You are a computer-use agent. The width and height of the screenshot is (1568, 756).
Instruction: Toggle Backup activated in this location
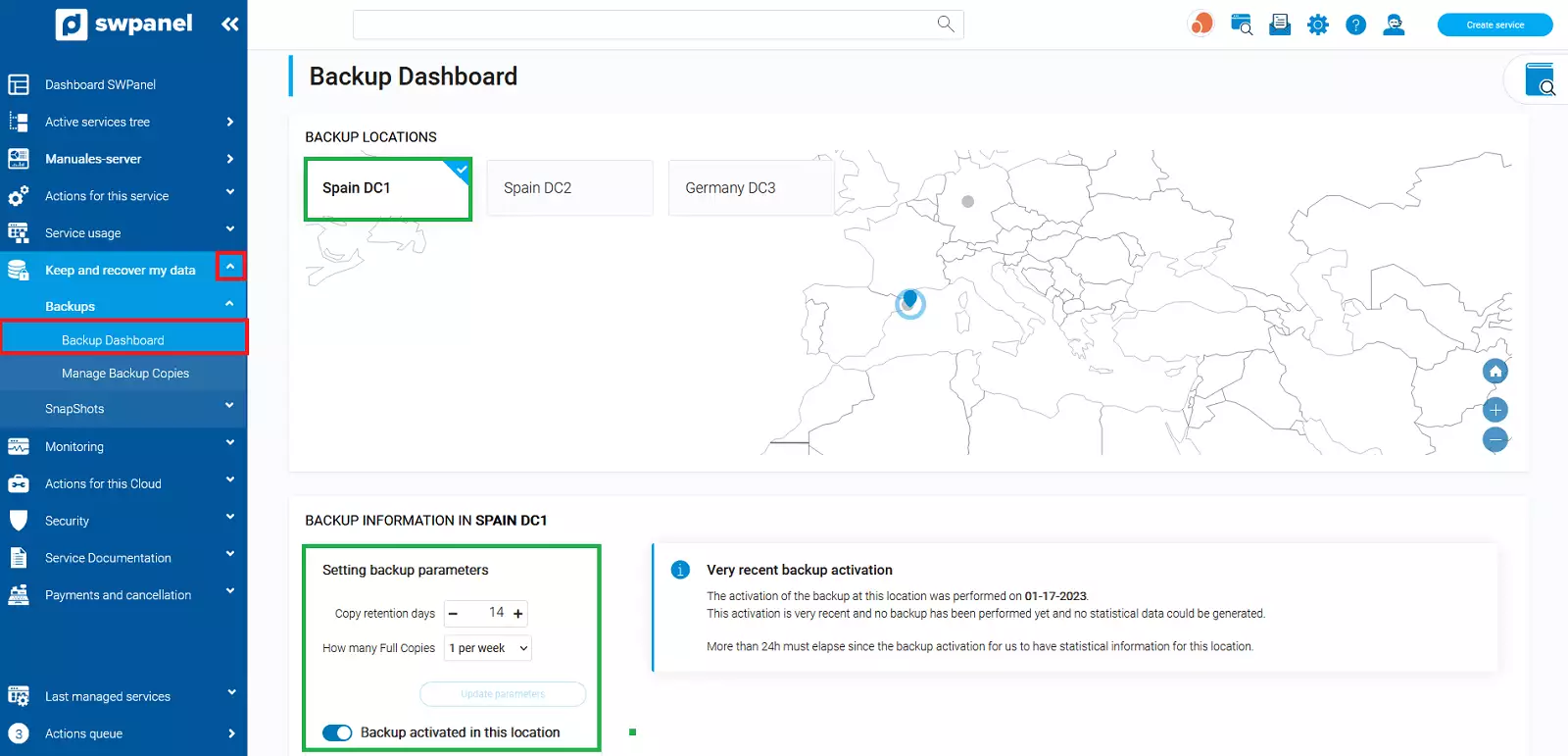coord(337,732)
